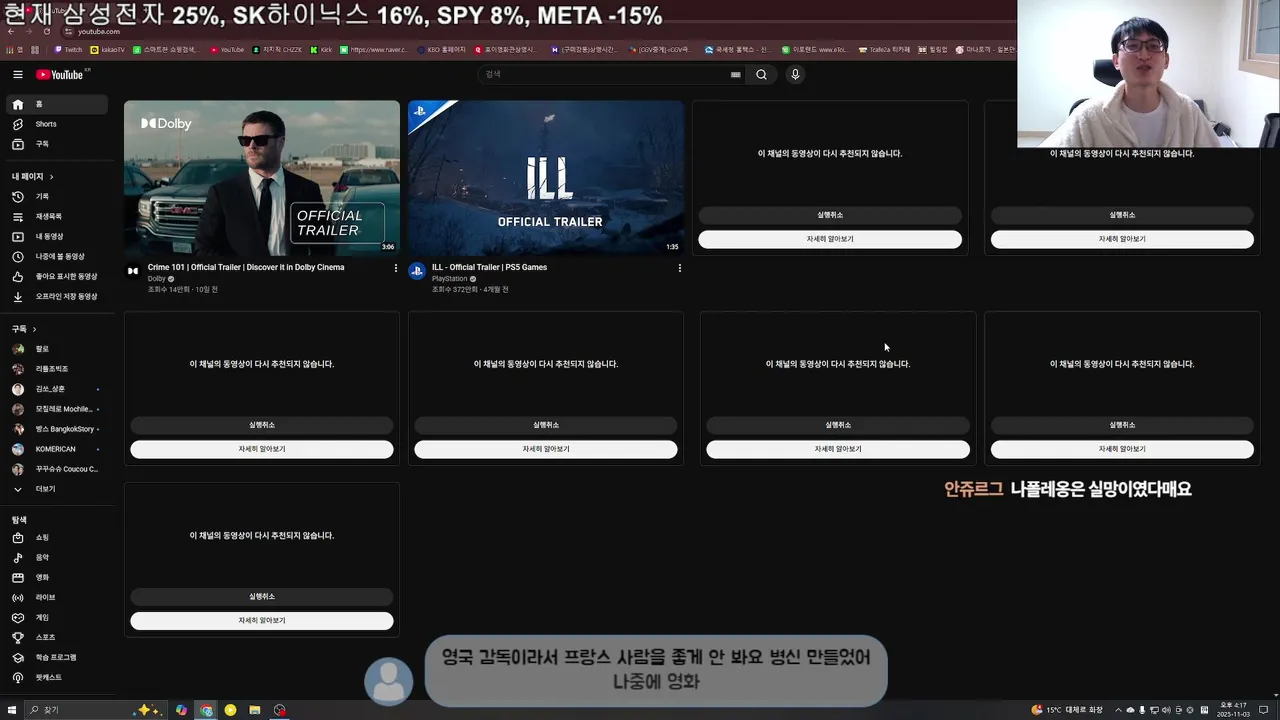Open the 방스 BangkokStory channel
The height and width of the screenshot is (720, 1280).
point(56,429)
